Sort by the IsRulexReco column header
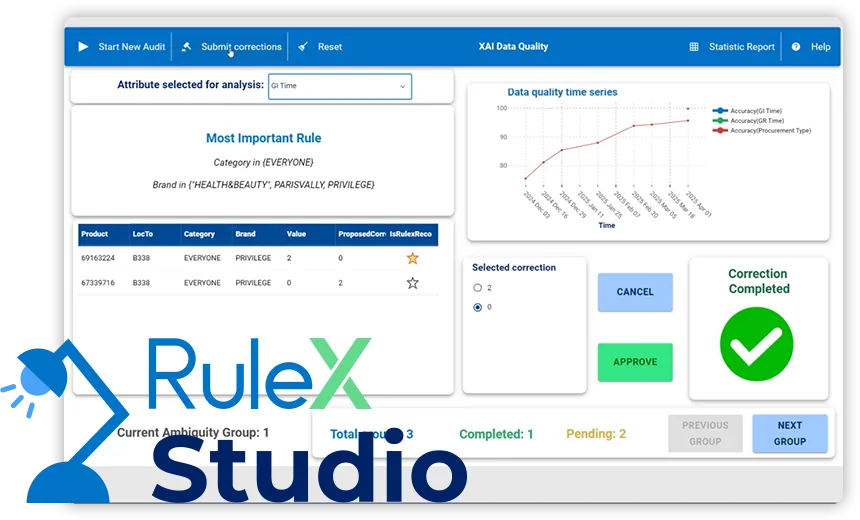The width and height of the screenshot is (860, 520). click(x=411, y=234)
